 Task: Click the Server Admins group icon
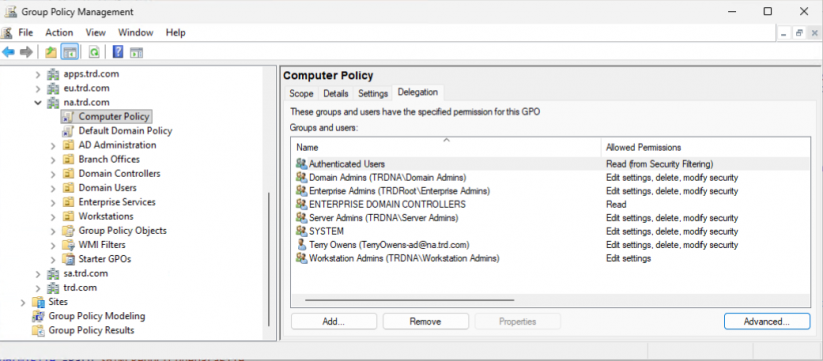(x=301, y=218)
